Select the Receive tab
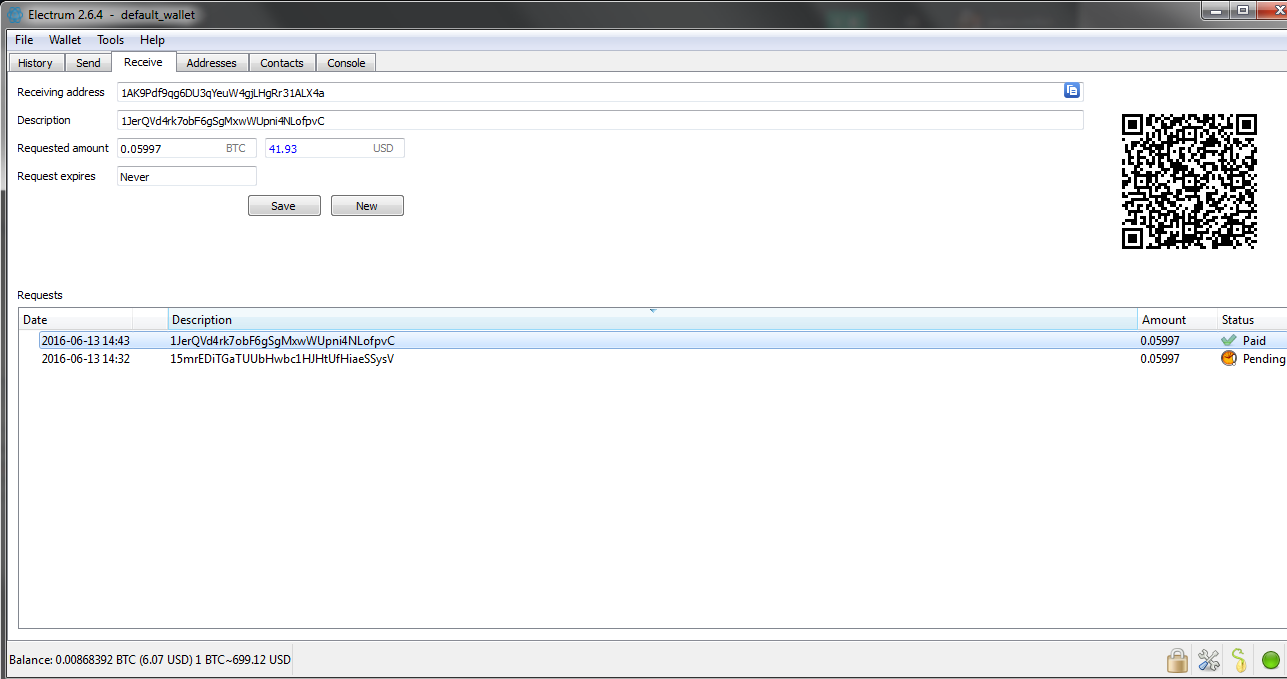 [143, 62]
